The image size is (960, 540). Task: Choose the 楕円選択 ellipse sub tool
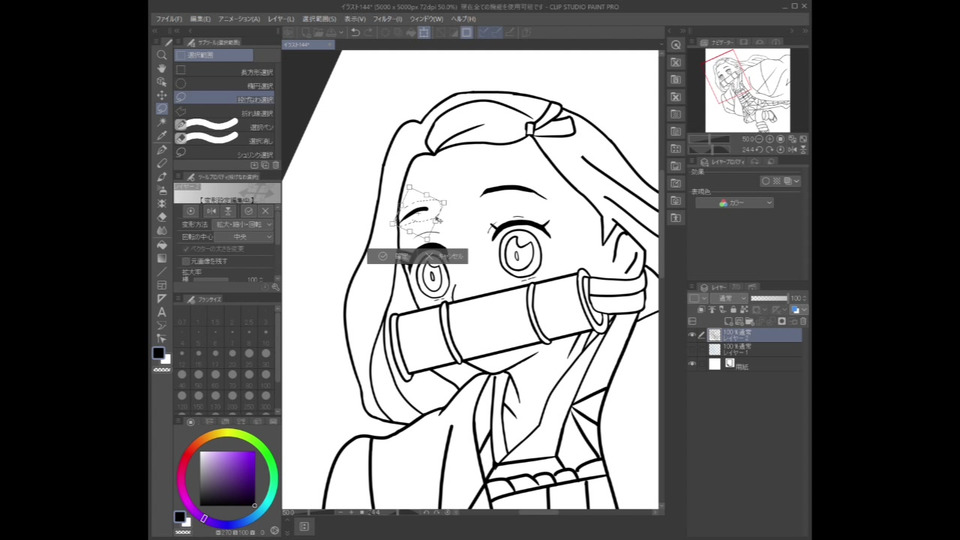pyautogui.click(x=224, y=85)
